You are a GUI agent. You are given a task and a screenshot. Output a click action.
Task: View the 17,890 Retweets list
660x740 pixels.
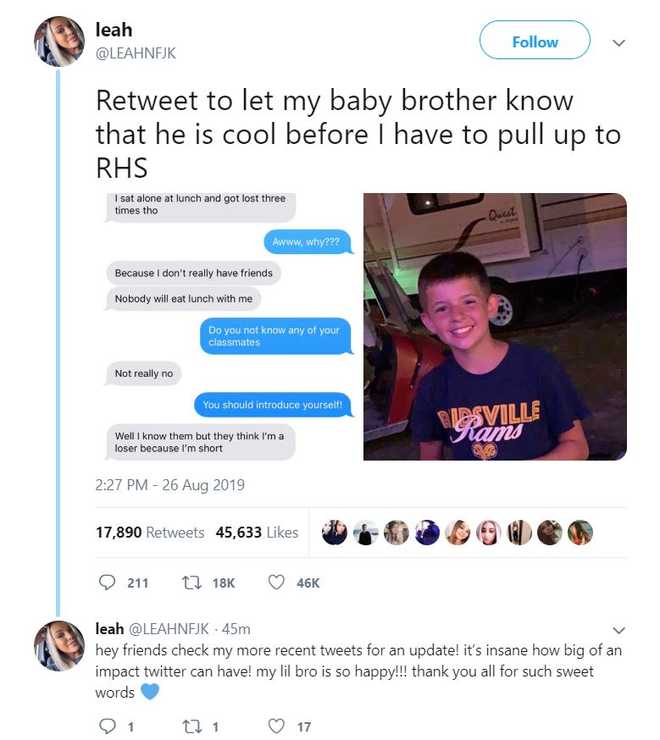(150, 533)
